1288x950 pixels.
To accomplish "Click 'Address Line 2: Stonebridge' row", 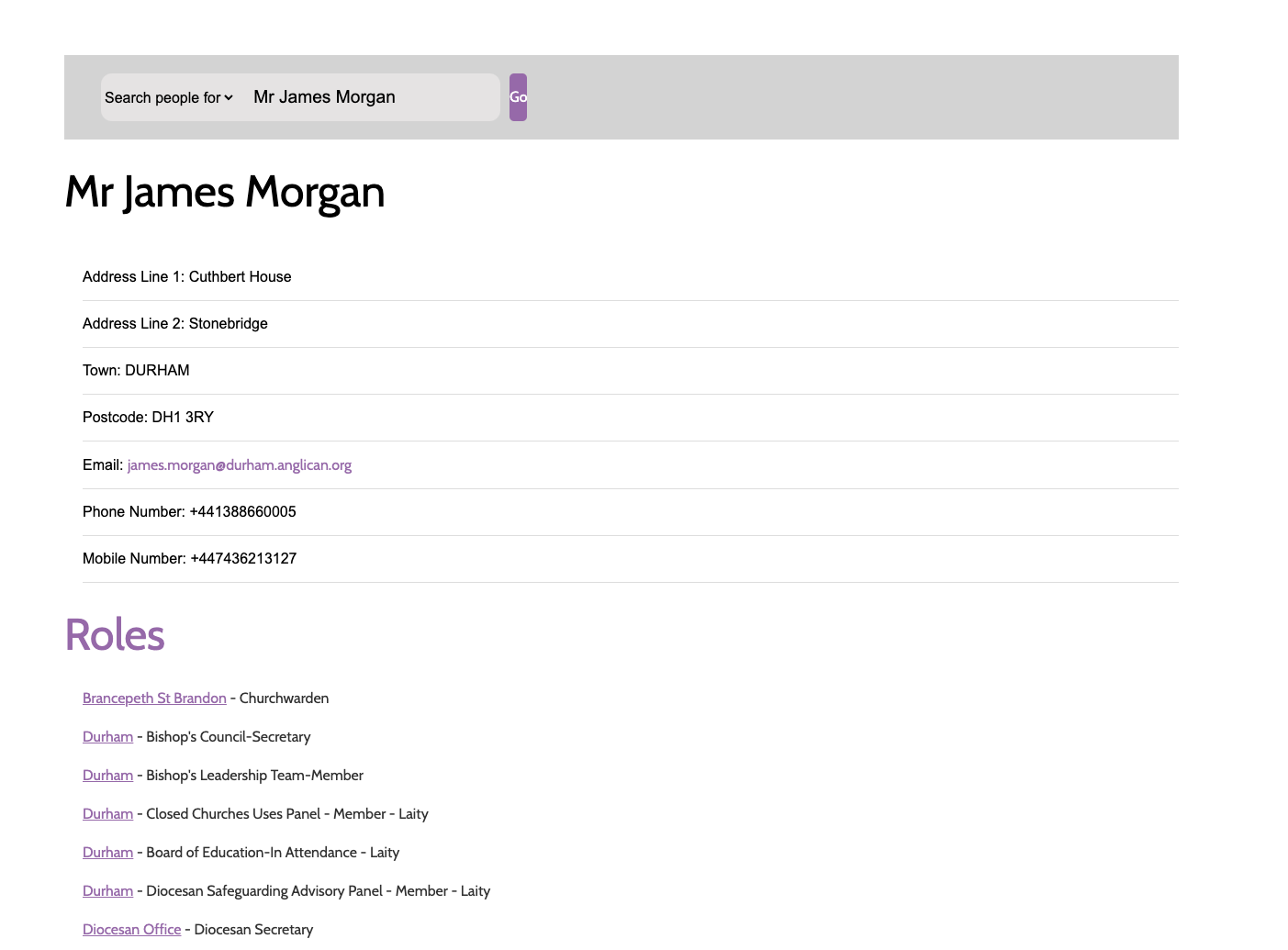I will 631,324.
